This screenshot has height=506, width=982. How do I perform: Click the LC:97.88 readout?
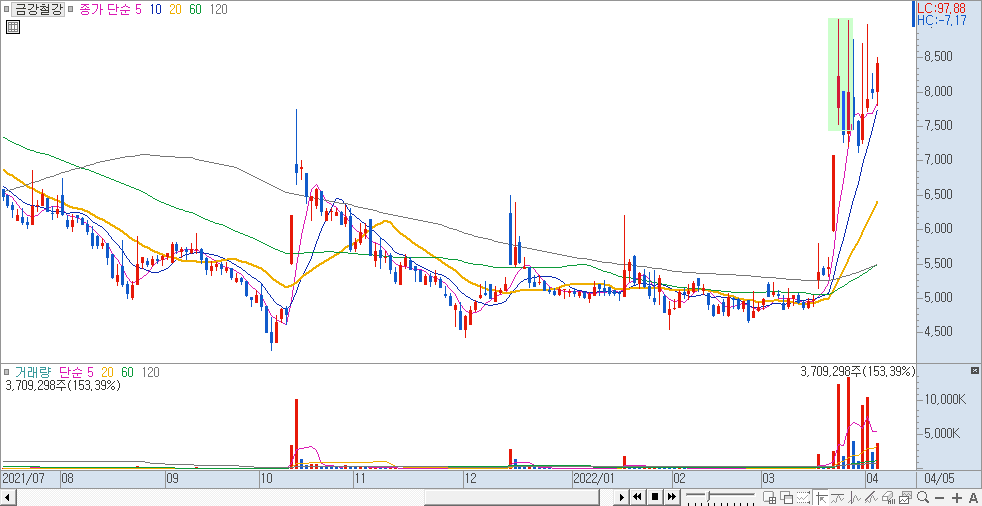[941, 8]
